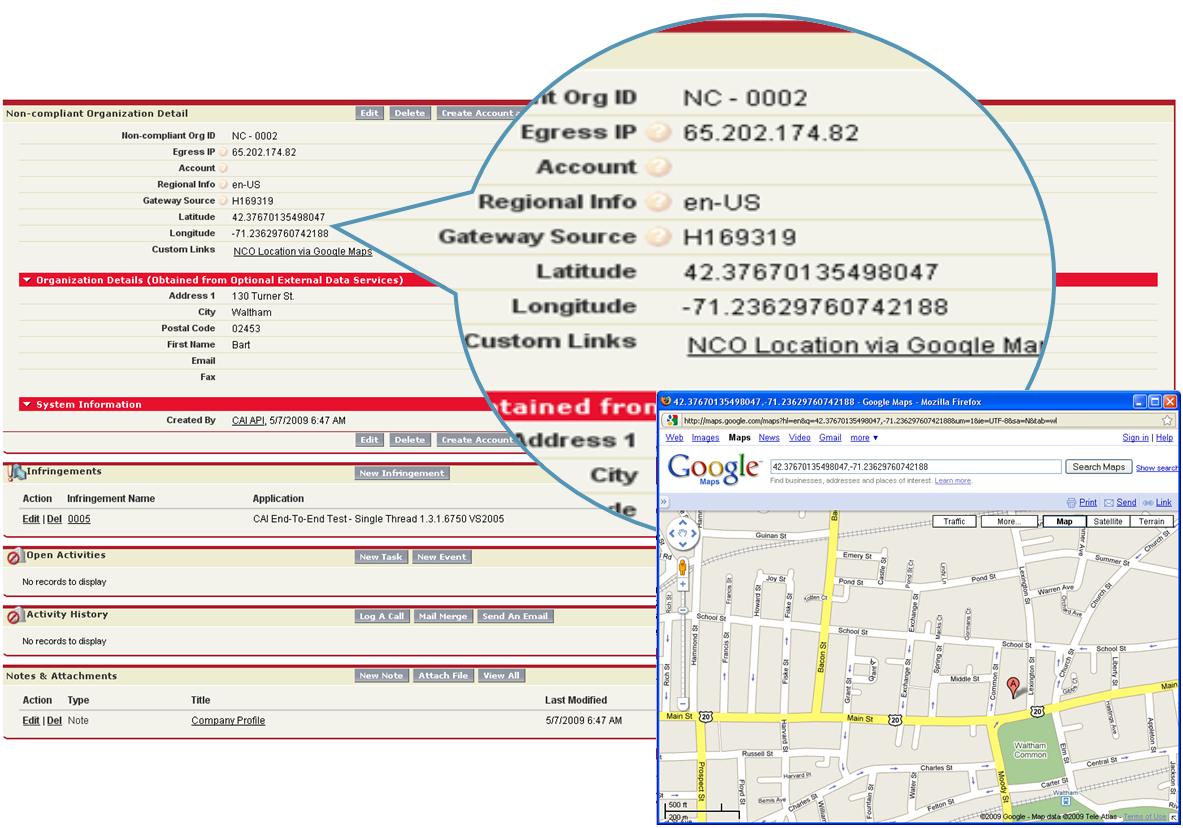Open the CAI API created-by link
The height and width of the screenshot is (828, 1183).
(248, 420)
